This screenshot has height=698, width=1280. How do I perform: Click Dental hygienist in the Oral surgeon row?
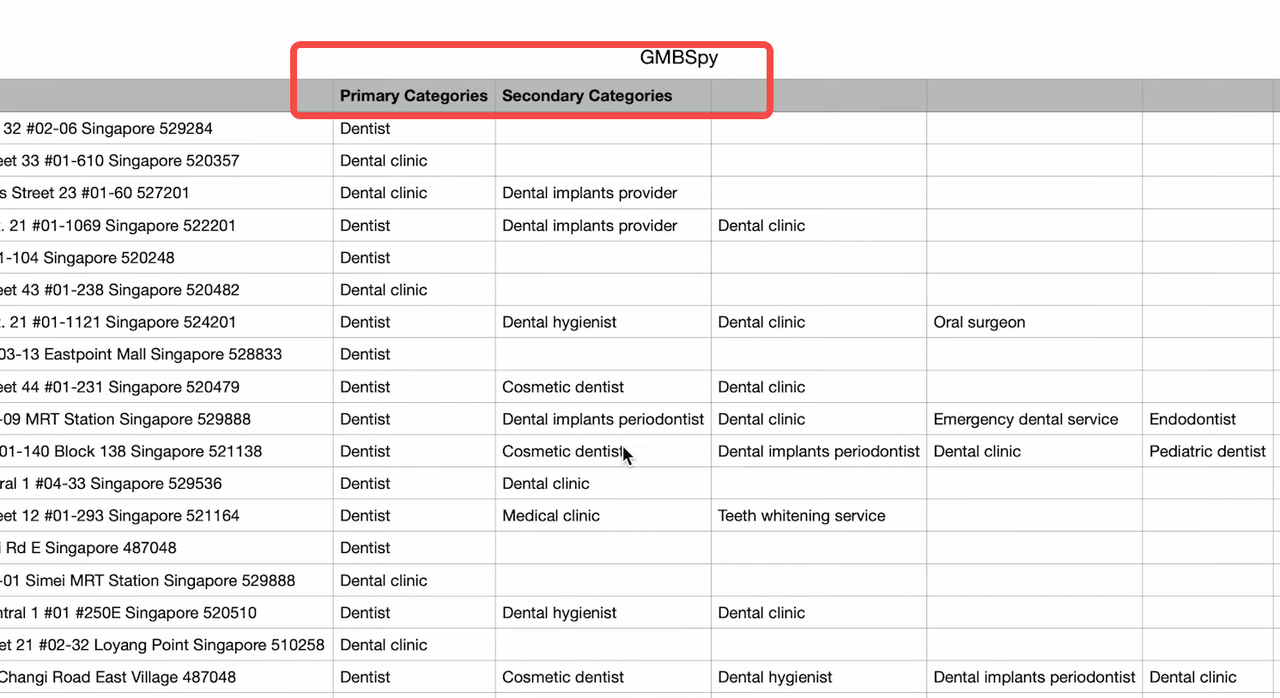(603, 322)
